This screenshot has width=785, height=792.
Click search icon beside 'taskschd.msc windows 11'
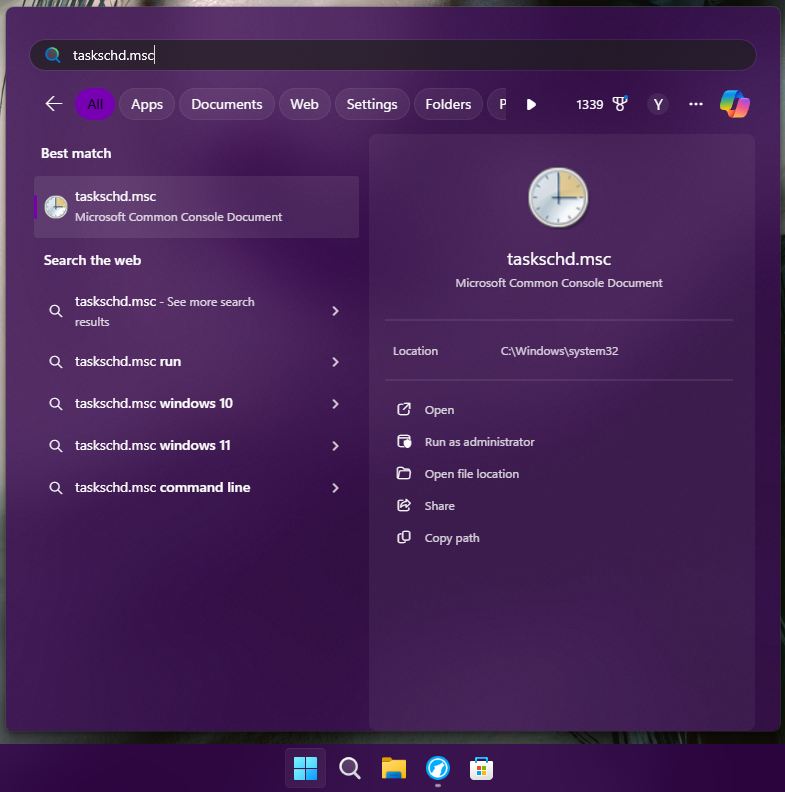(56, 446)
